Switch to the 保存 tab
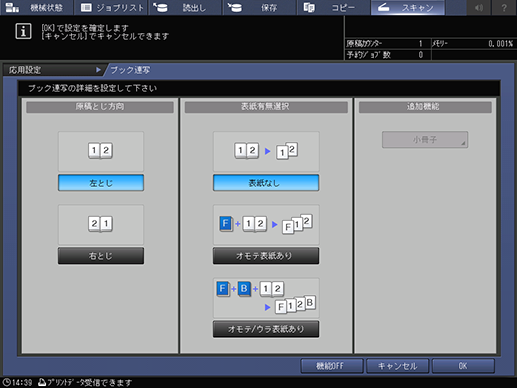The image size is (517, 388). [259, 7]
